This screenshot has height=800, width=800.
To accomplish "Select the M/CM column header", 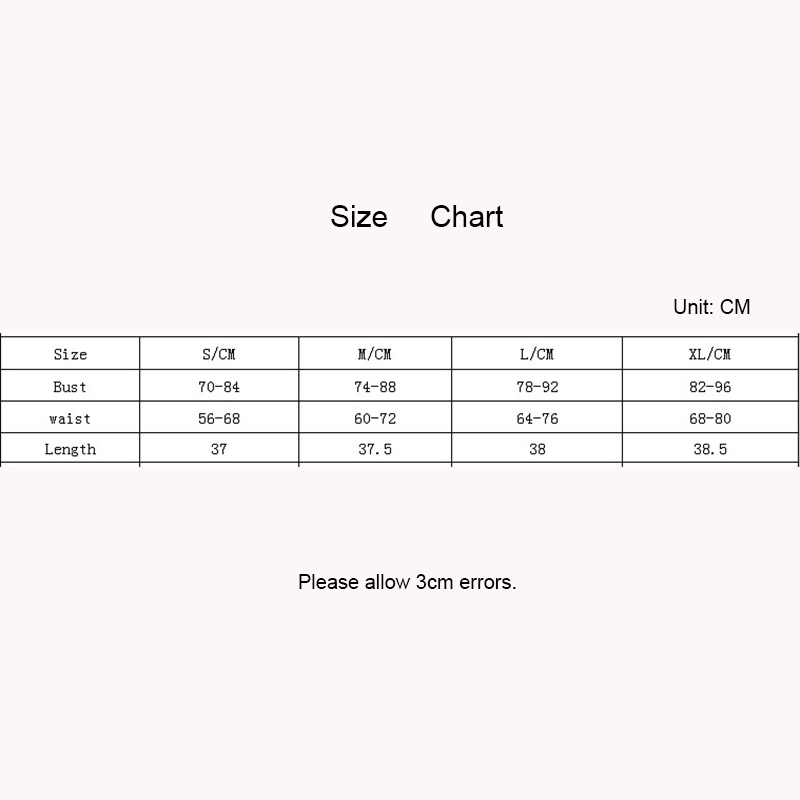I will [x=375, y=354].
